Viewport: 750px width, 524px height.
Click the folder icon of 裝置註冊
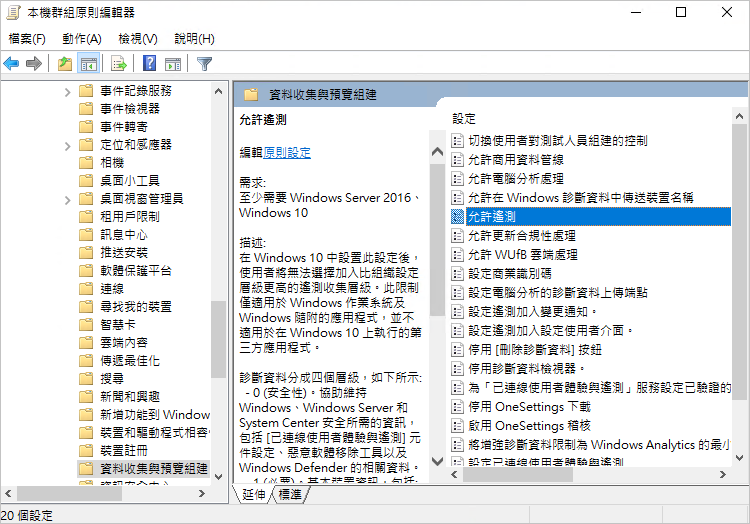point(86,450)
